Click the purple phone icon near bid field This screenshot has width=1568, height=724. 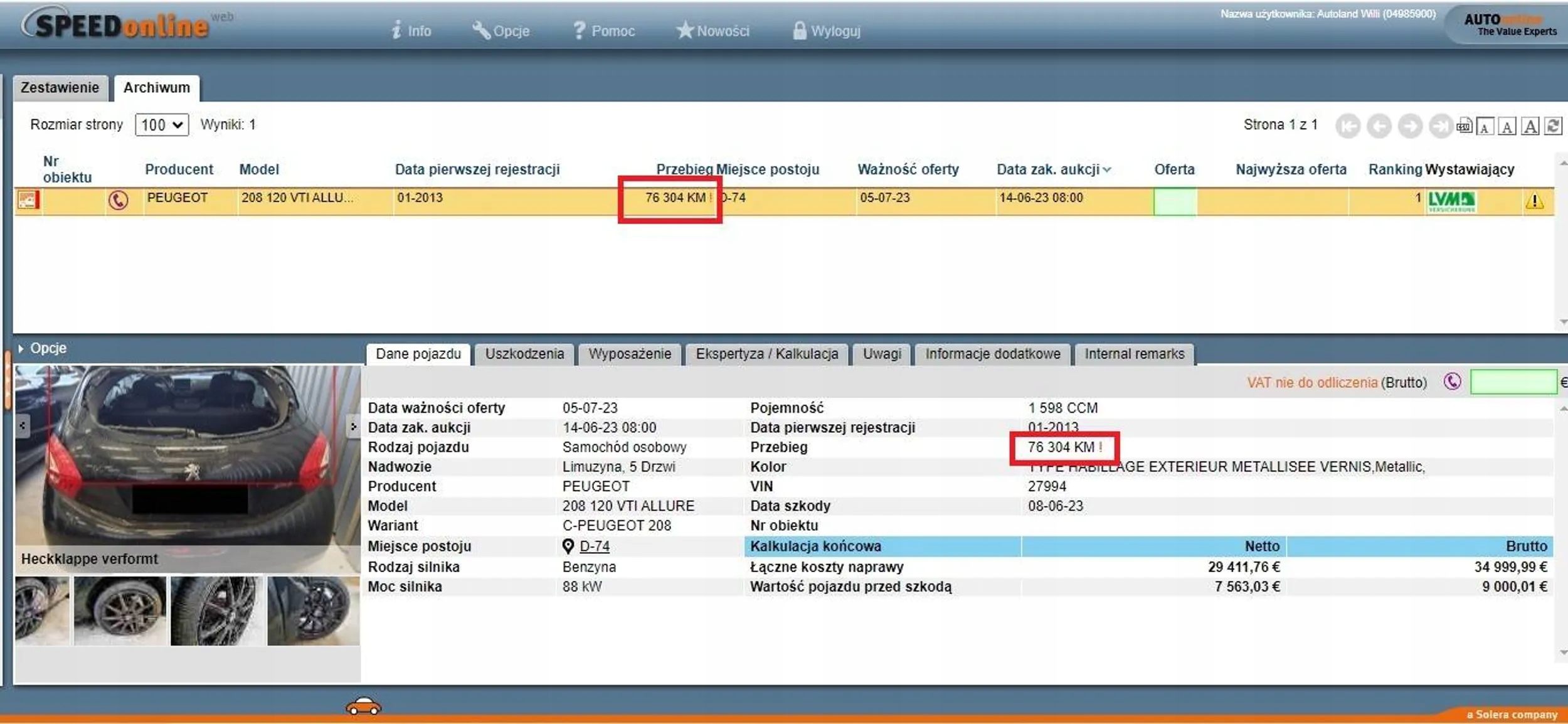click(x=1452, y=381)
